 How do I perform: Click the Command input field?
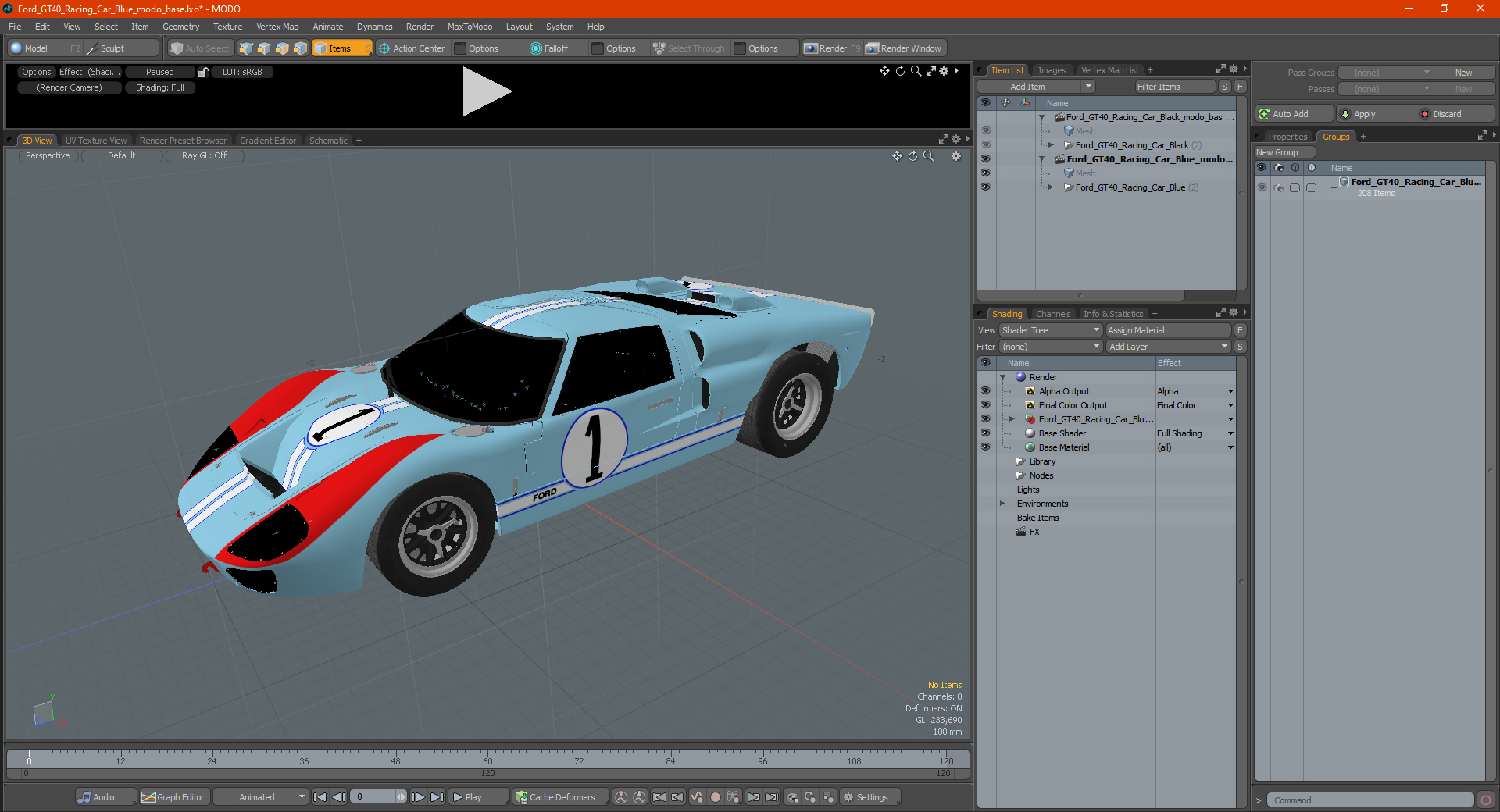(1370, 800)
